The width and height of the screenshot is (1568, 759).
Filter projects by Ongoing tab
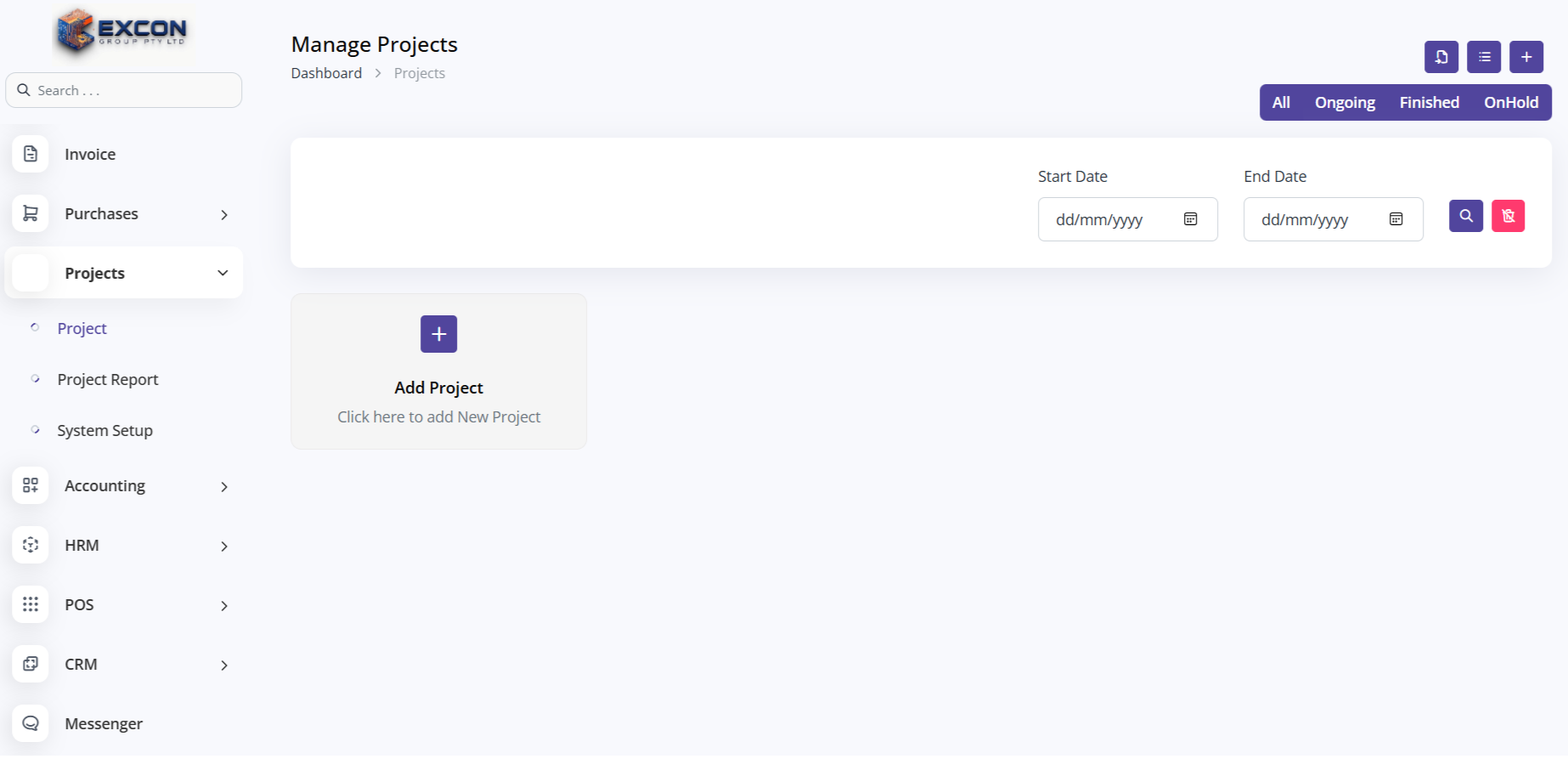pos(1345,103)
